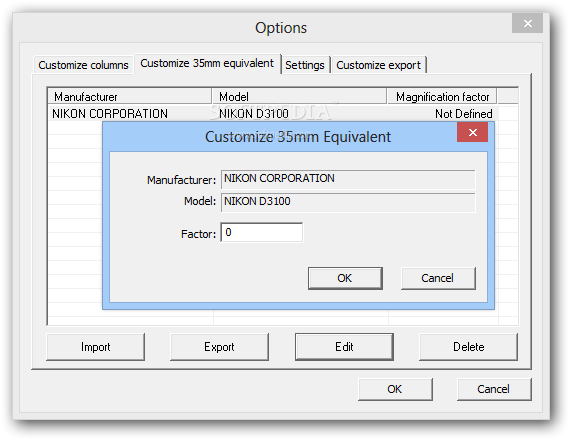Click the Factor input field
Screen dimensions: 570x440
tap(261, 232)
